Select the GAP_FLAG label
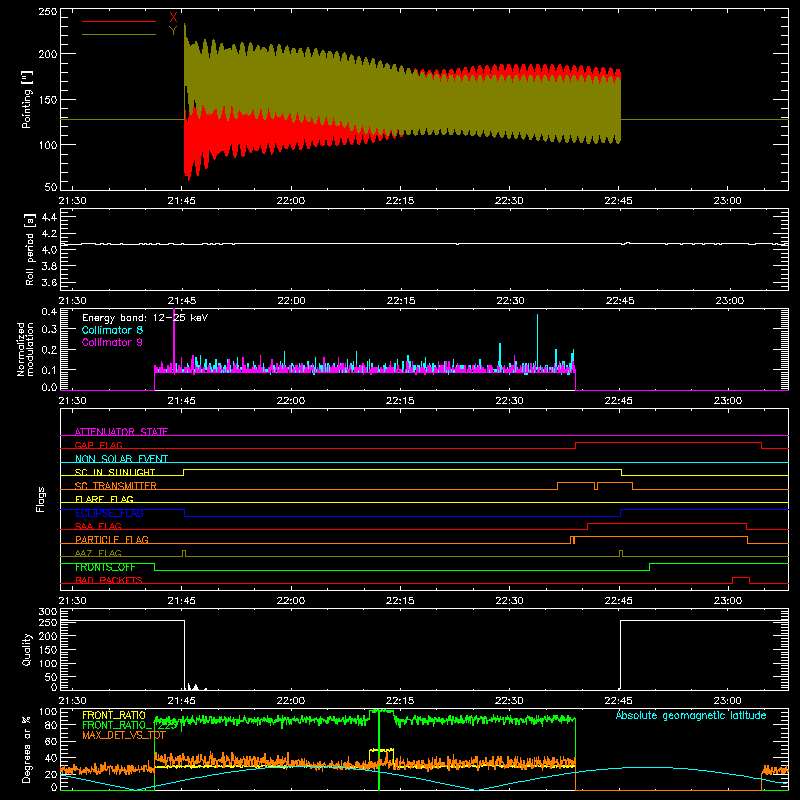Viewport: 800px width, 800px height. tap(98, 445)
